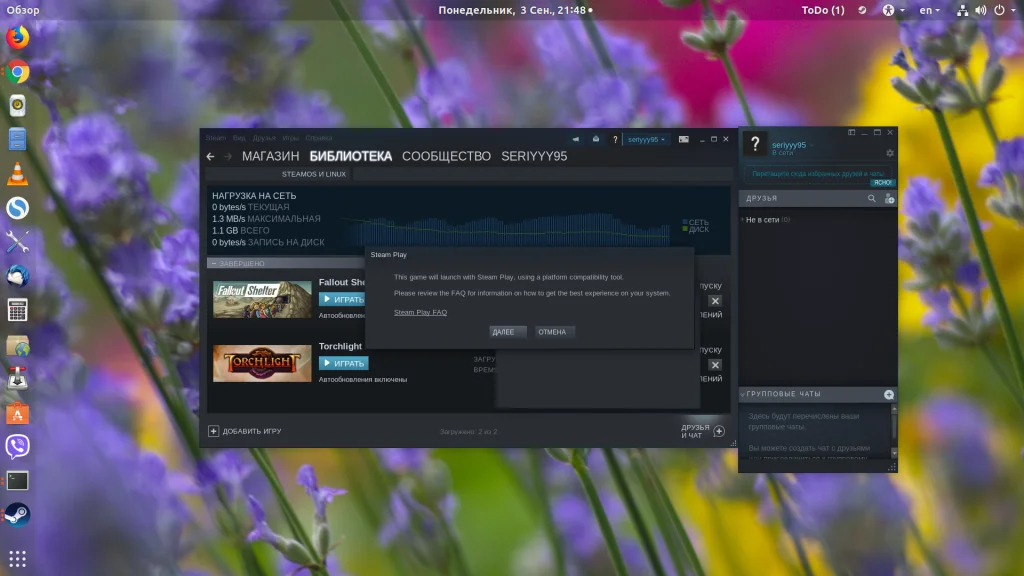The width and height of the screenshot is (1024, 576).
Task: Open the Steam inbox envelope icon
Action: pos(596,140)
